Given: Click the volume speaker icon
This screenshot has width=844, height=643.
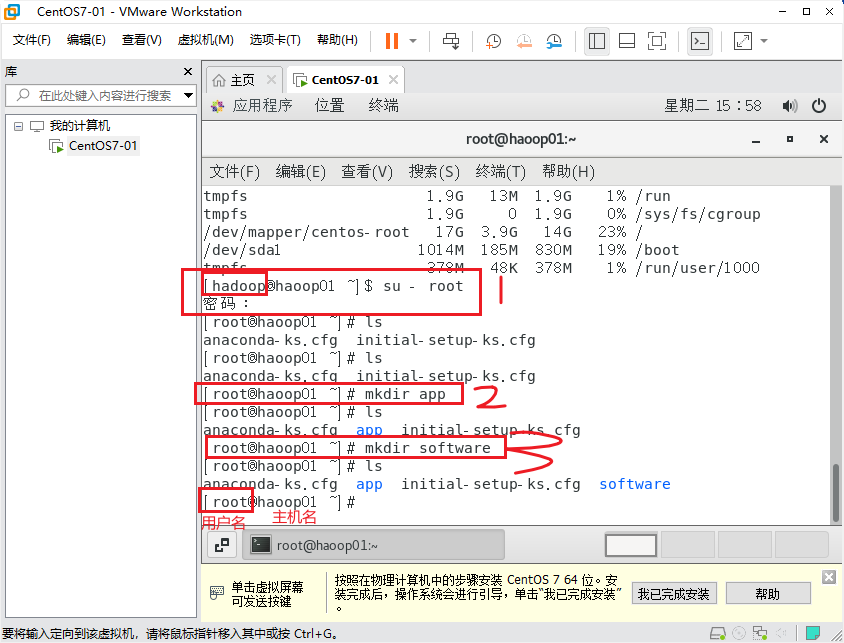Looking at the screenshot, I should pyautogui.click(x=790, y=105).
